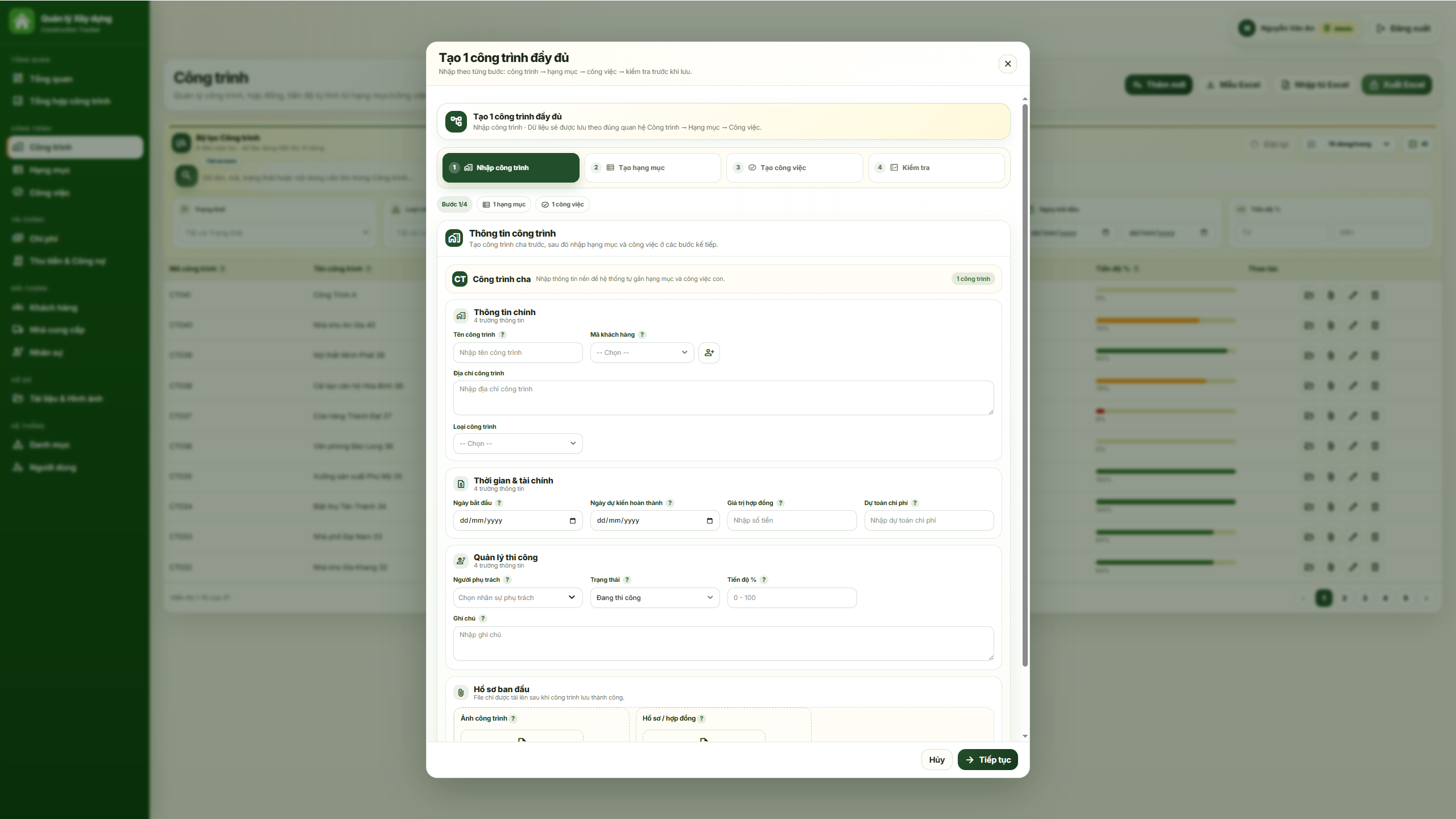Click the Hủy button
This screenshot has width=1456, height=819.
pyautogui.click(x=937, y=760)
